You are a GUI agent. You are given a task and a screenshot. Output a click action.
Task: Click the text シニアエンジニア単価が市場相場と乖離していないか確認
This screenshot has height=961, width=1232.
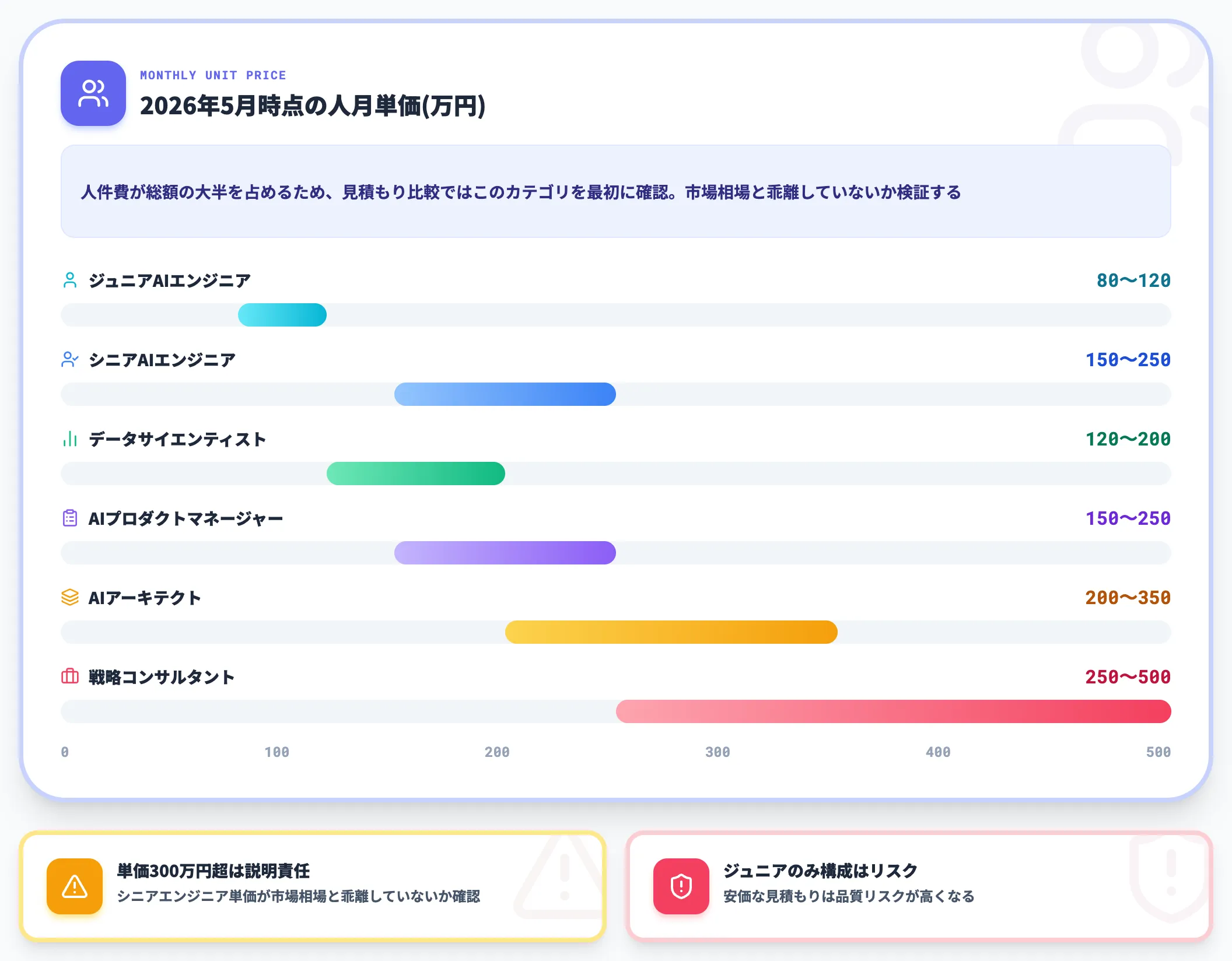click(299, 896)
